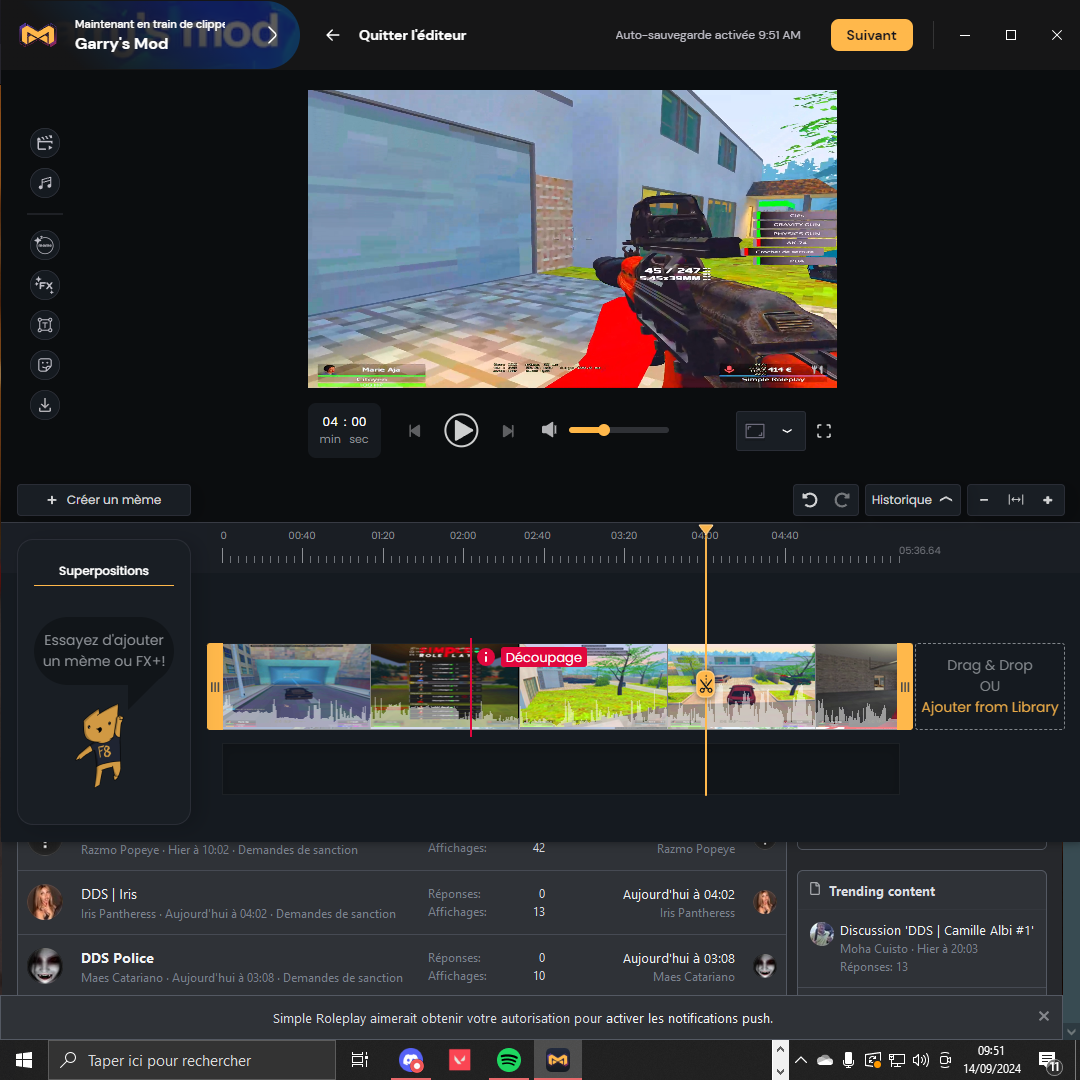Select the Superpositions tab
The image size is (1080, 1080).
tap(104, 571)
